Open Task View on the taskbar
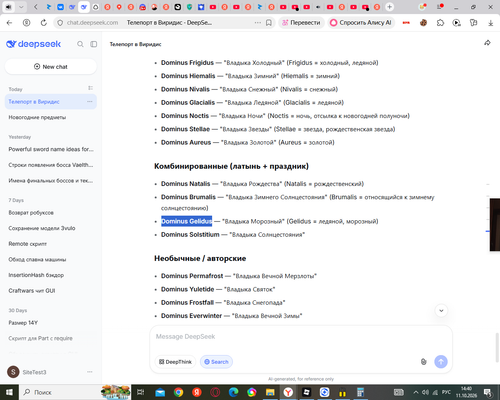 pos(141,392)
